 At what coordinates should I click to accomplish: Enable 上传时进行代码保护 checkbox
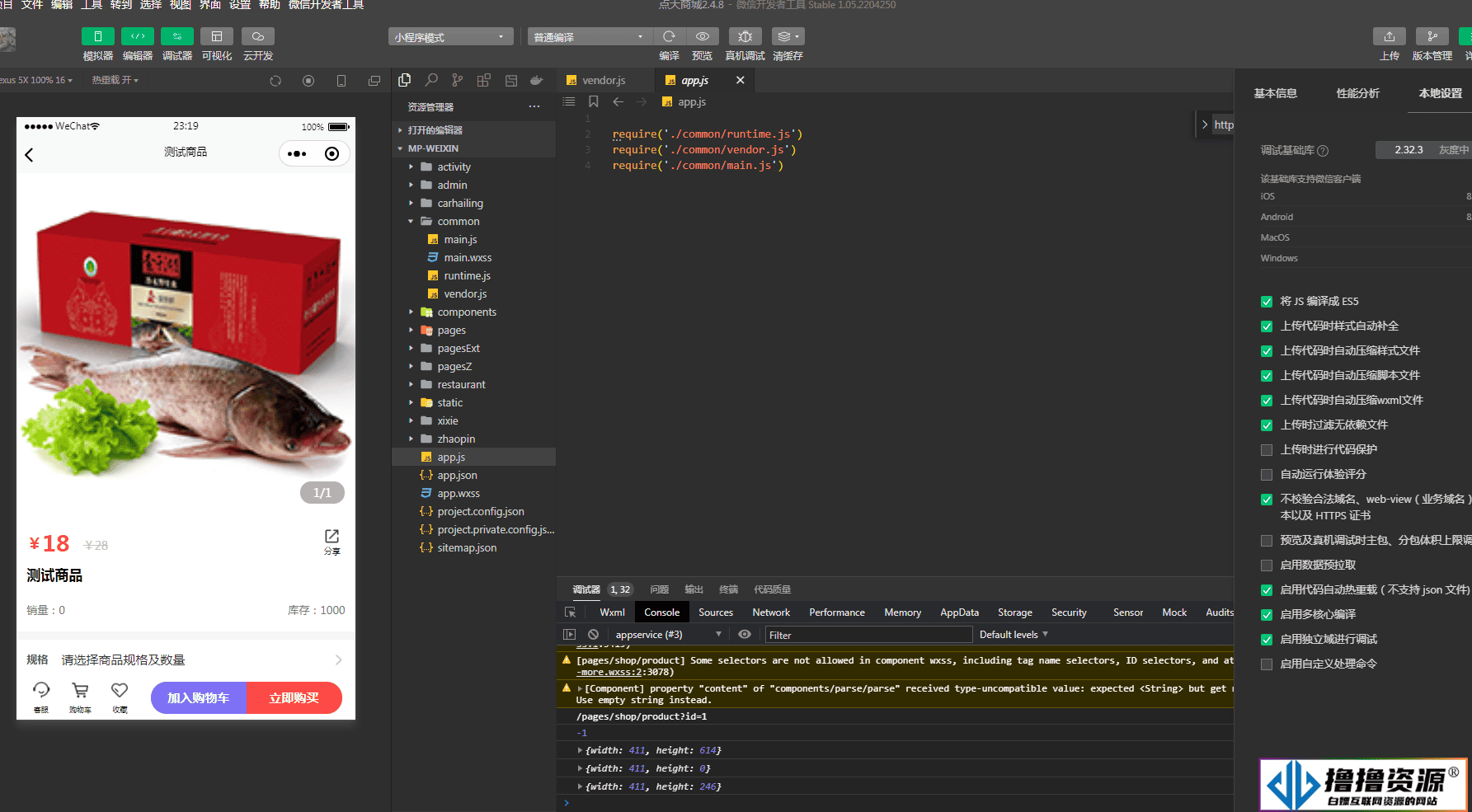[1267, 450]
